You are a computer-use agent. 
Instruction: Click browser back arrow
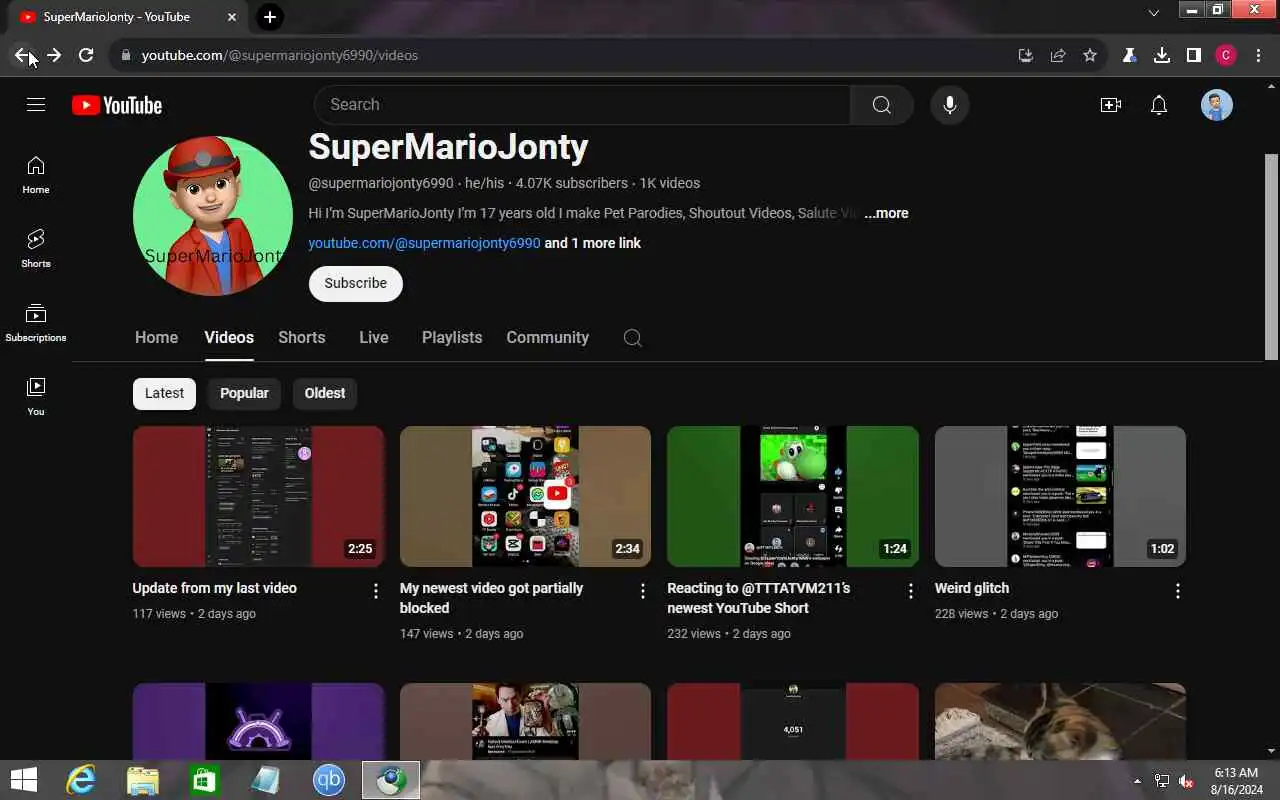point(23,55)
